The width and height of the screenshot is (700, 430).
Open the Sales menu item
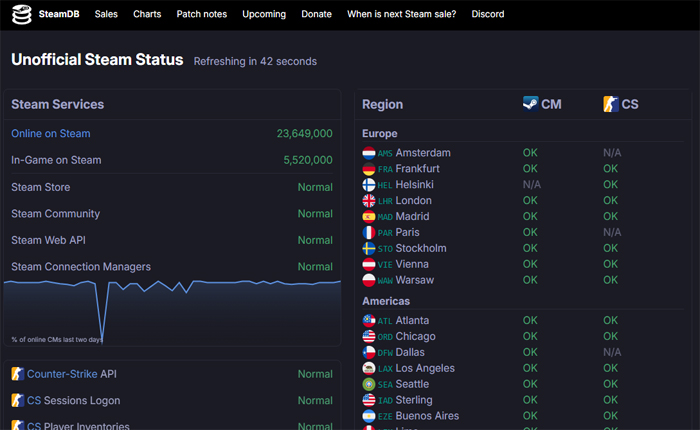pyautogui.click(x=106, y=14)
